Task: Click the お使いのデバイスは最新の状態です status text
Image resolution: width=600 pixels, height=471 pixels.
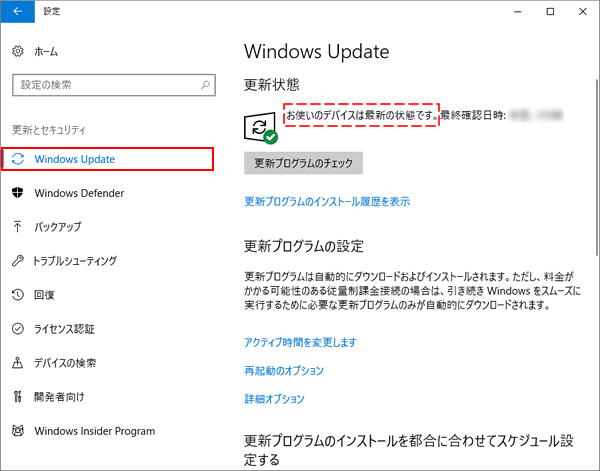Action: pos(362,115)
